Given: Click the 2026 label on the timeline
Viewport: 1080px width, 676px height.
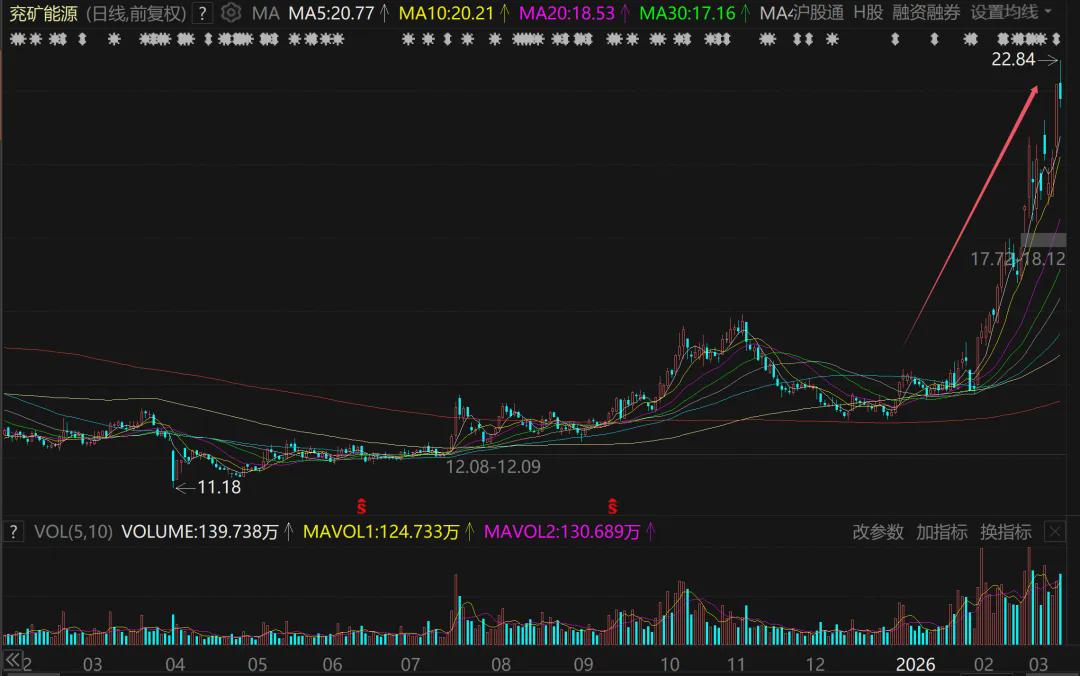Looking at the screenshot, I should coord(915,665).
